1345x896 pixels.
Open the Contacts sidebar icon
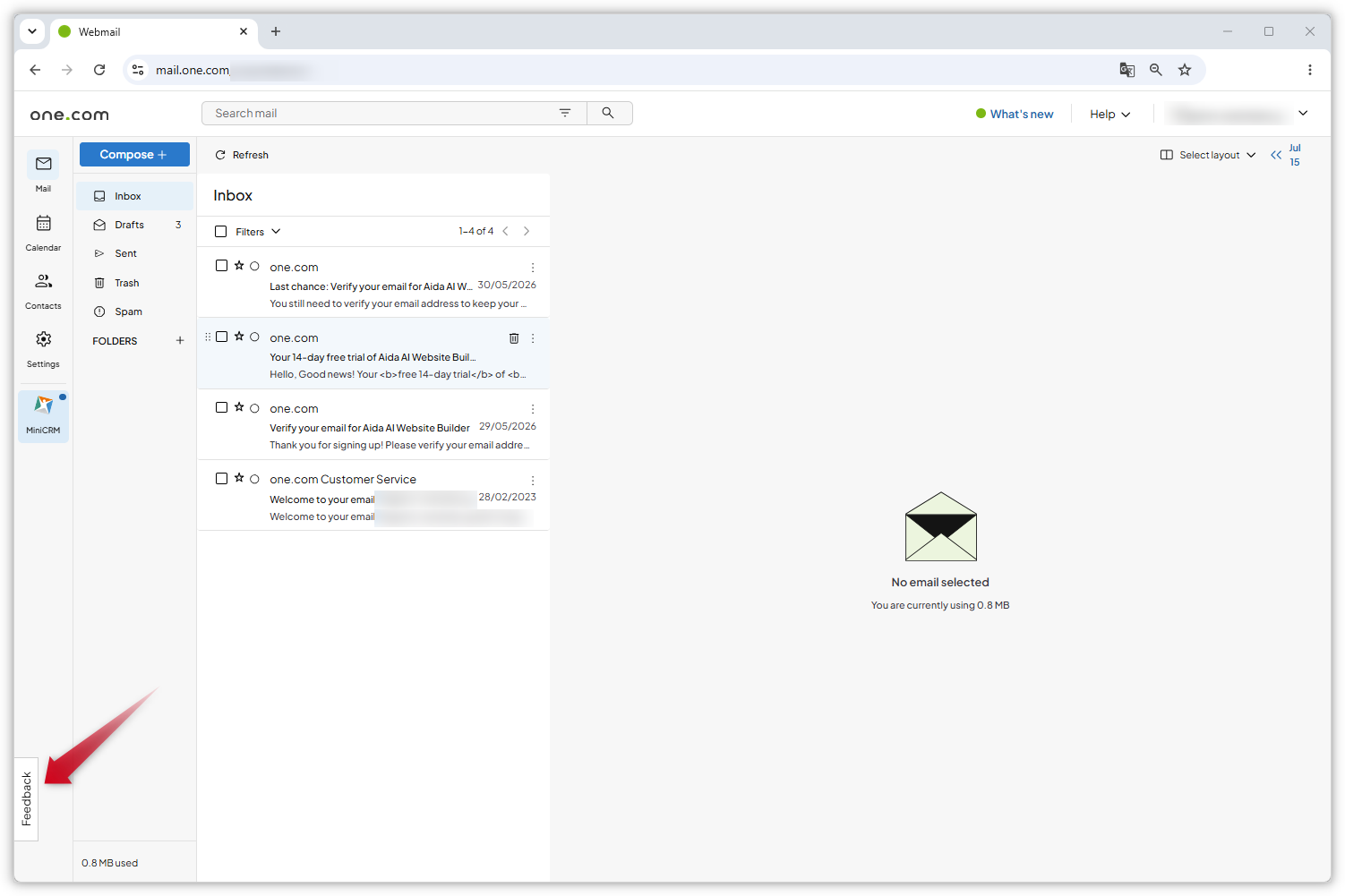[43, 282]
